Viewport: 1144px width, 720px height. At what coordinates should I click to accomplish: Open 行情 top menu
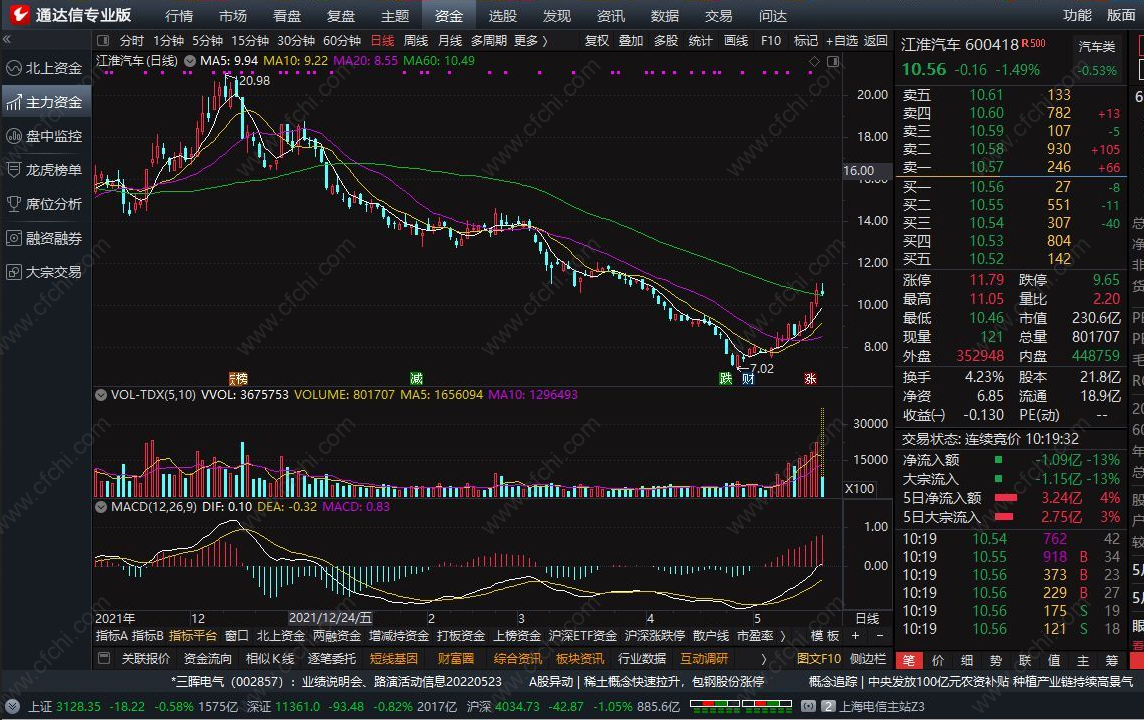coord(179,15)
